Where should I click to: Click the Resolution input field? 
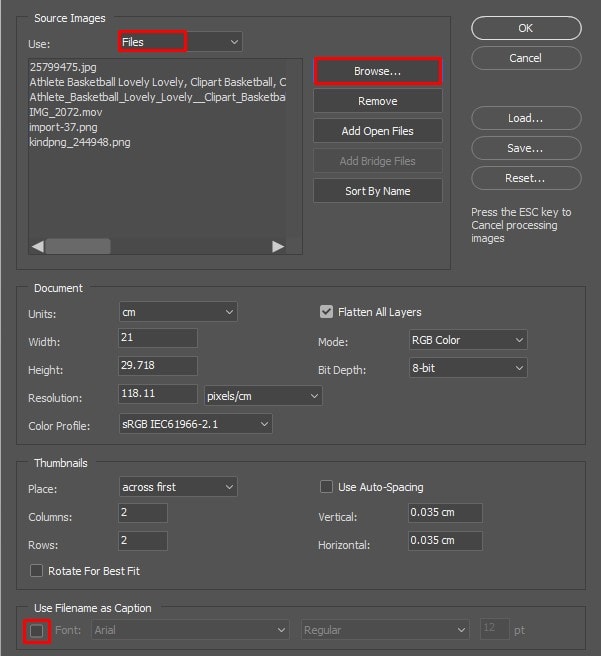(158, 394)
